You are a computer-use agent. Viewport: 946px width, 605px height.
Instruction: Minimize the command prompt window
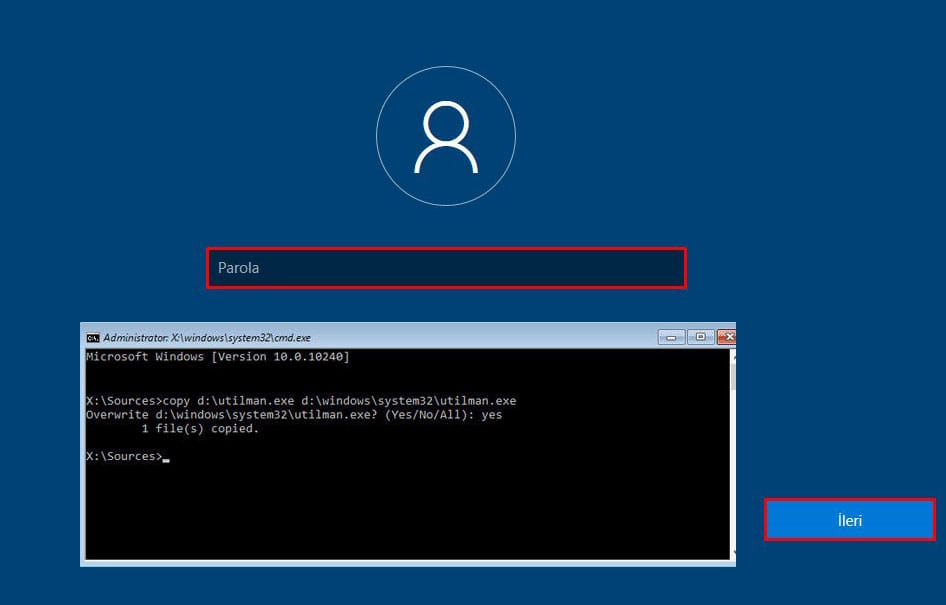671,337
